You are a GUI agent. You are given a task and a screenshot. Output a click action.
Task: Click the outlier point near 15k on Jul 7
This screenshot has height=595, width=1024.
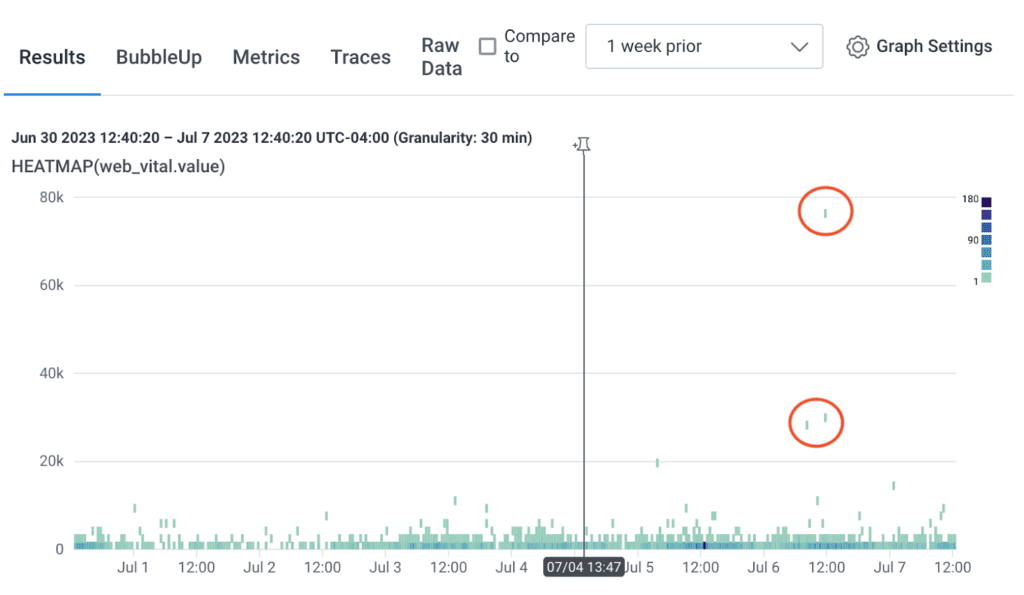(x=893, y=485)
